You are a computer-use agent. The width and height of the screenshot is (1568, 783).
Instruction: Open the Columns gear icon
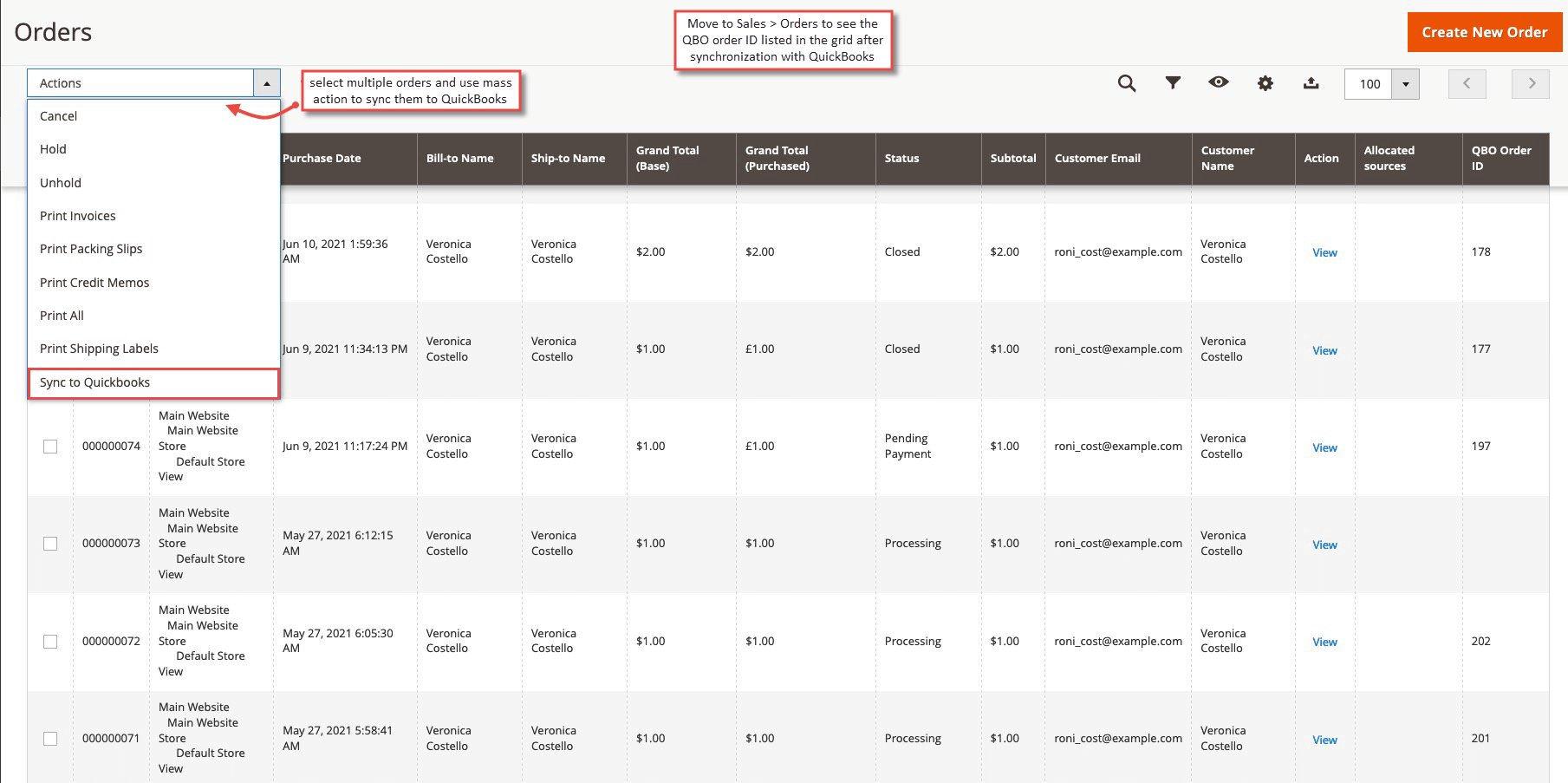1265,83
